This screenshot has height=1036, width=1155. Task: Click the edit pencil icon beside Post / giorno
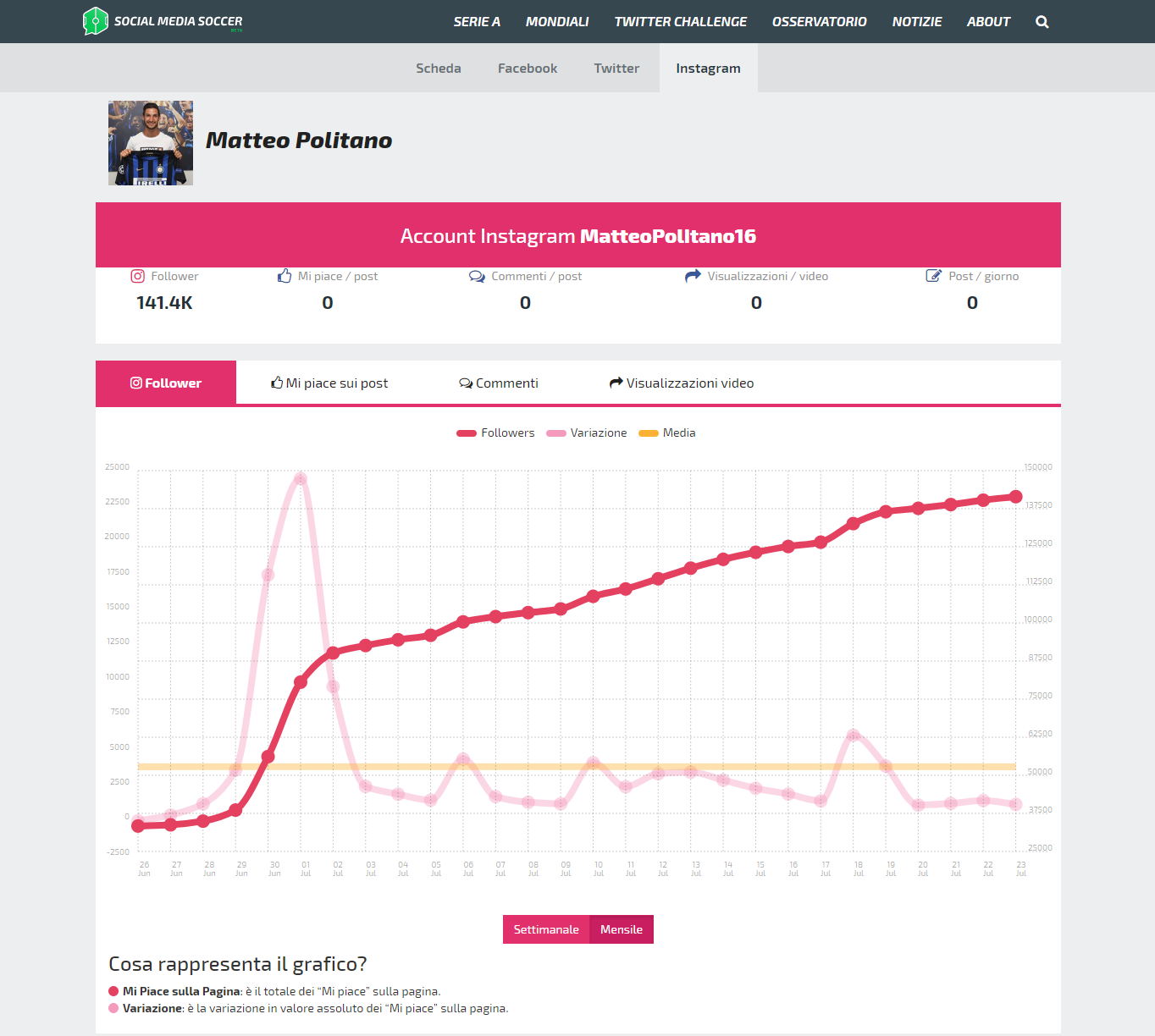pos(934,276)
